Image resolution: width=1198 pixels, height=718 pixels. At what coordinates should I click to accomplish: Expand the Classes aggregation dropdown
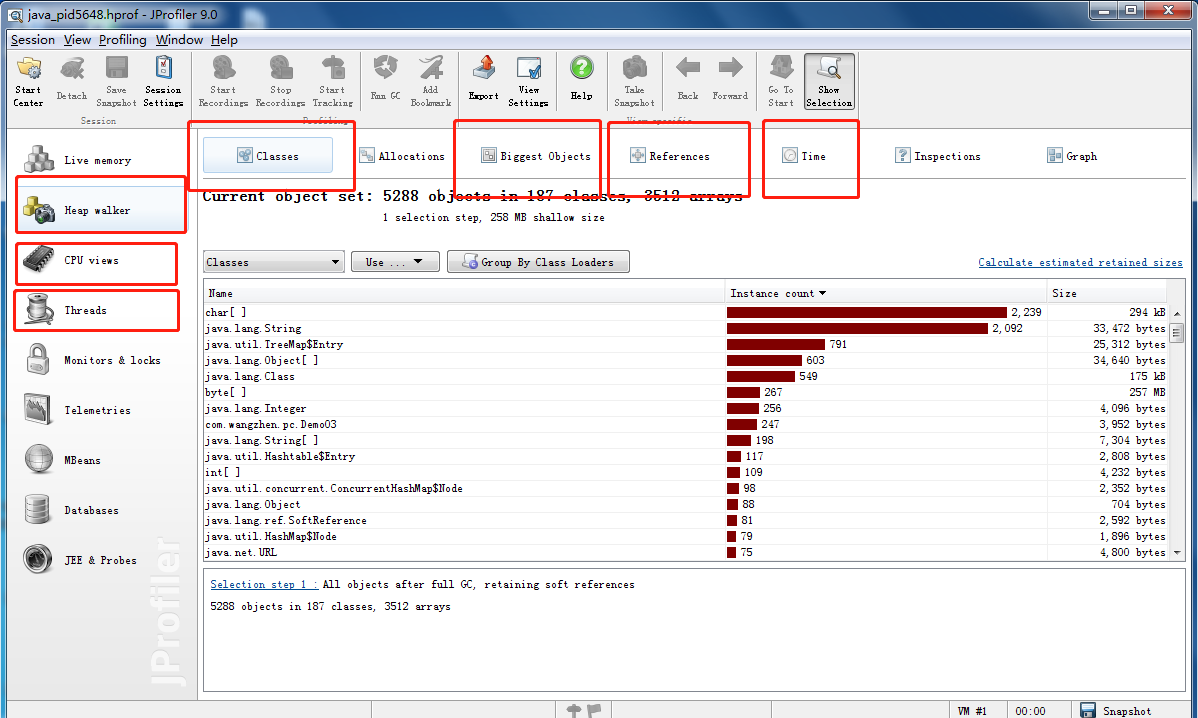pyautogui.click(x=274, y=262)
